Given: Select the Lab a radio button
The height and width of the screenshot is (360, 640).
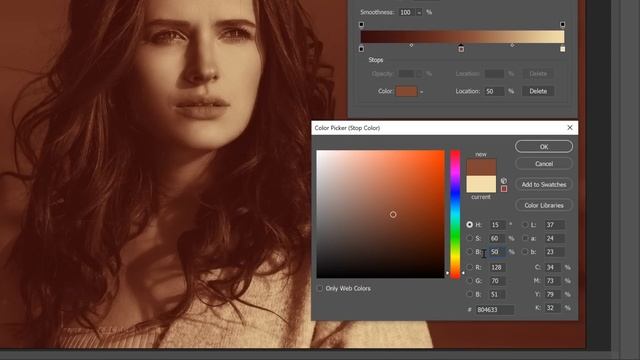Looking at the screenshot, I should (x=525, y=238).
